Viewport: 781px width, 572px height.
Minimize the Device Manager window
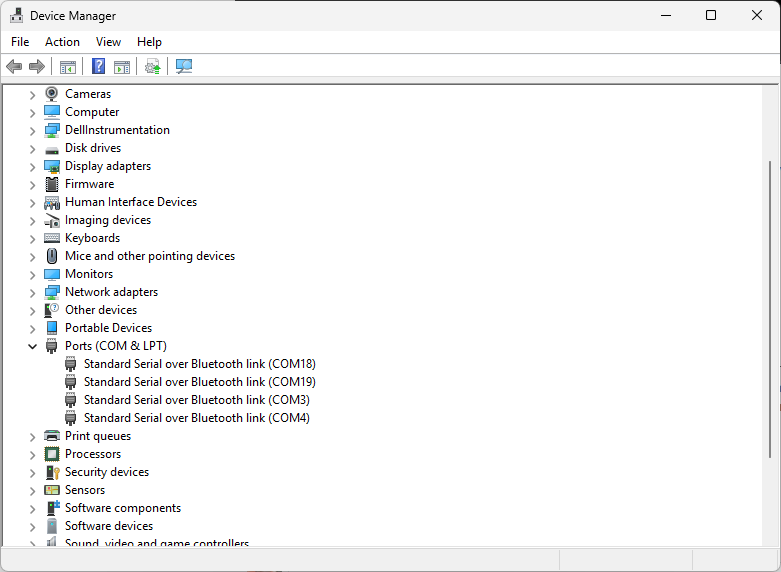pyautogui.click(x=666, y=15)
